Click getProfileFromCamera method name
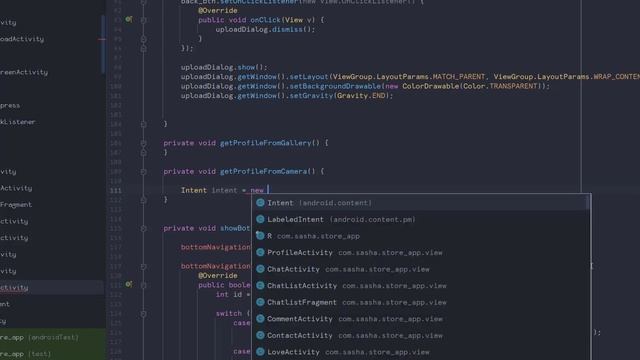This screenshot has width=640, height=360. [264, 171]
